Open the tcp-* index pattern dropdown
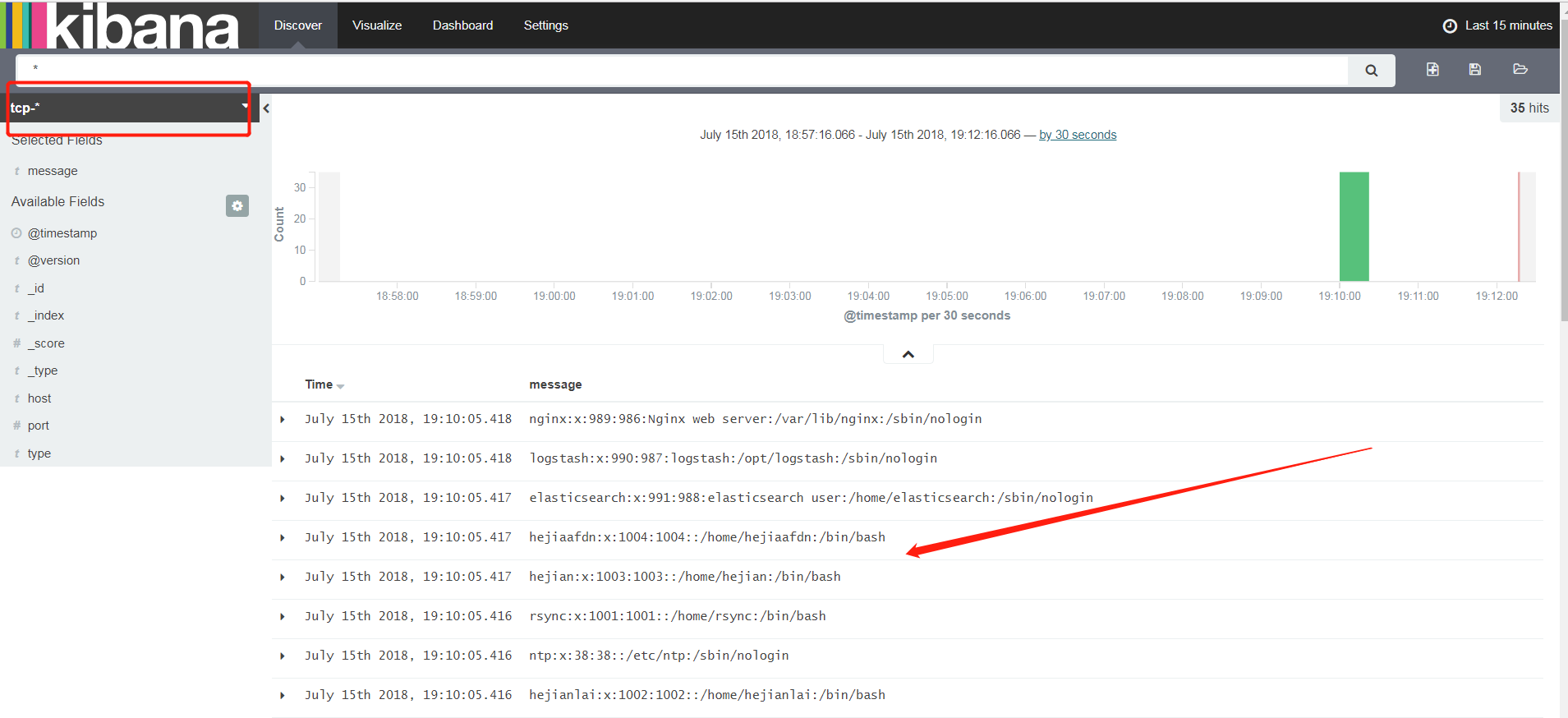1568x718 pixels. [129, 108]
